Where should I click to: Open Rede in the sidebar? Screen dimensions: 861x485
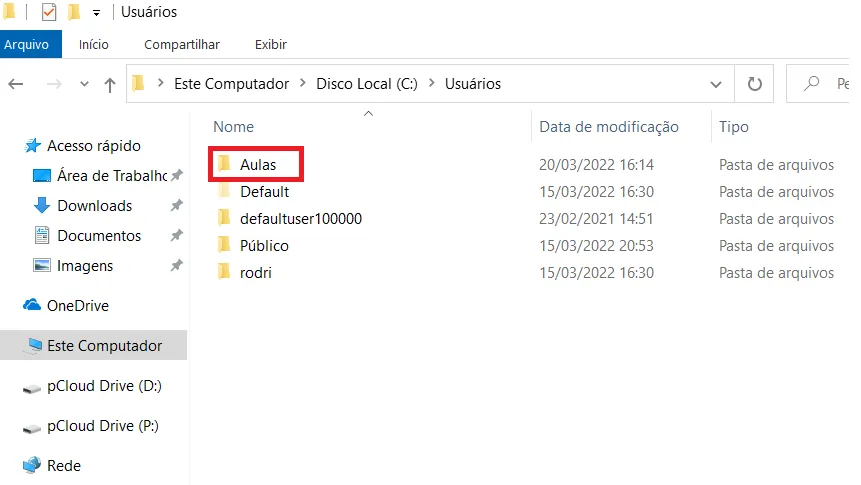63,466
